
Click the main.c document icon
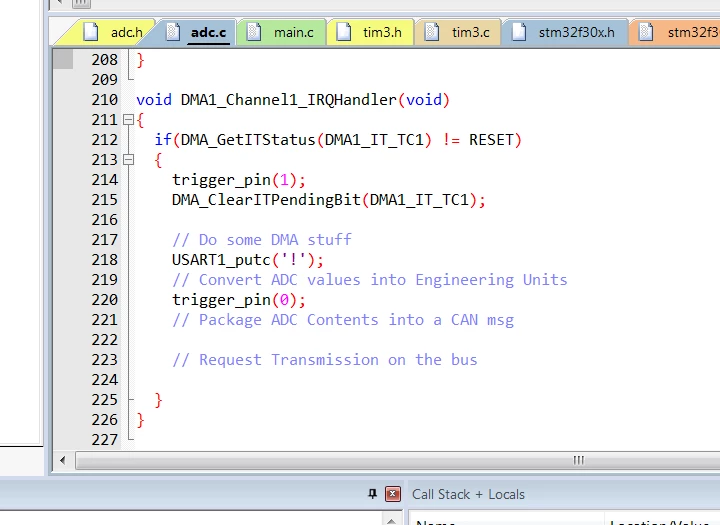254,32
